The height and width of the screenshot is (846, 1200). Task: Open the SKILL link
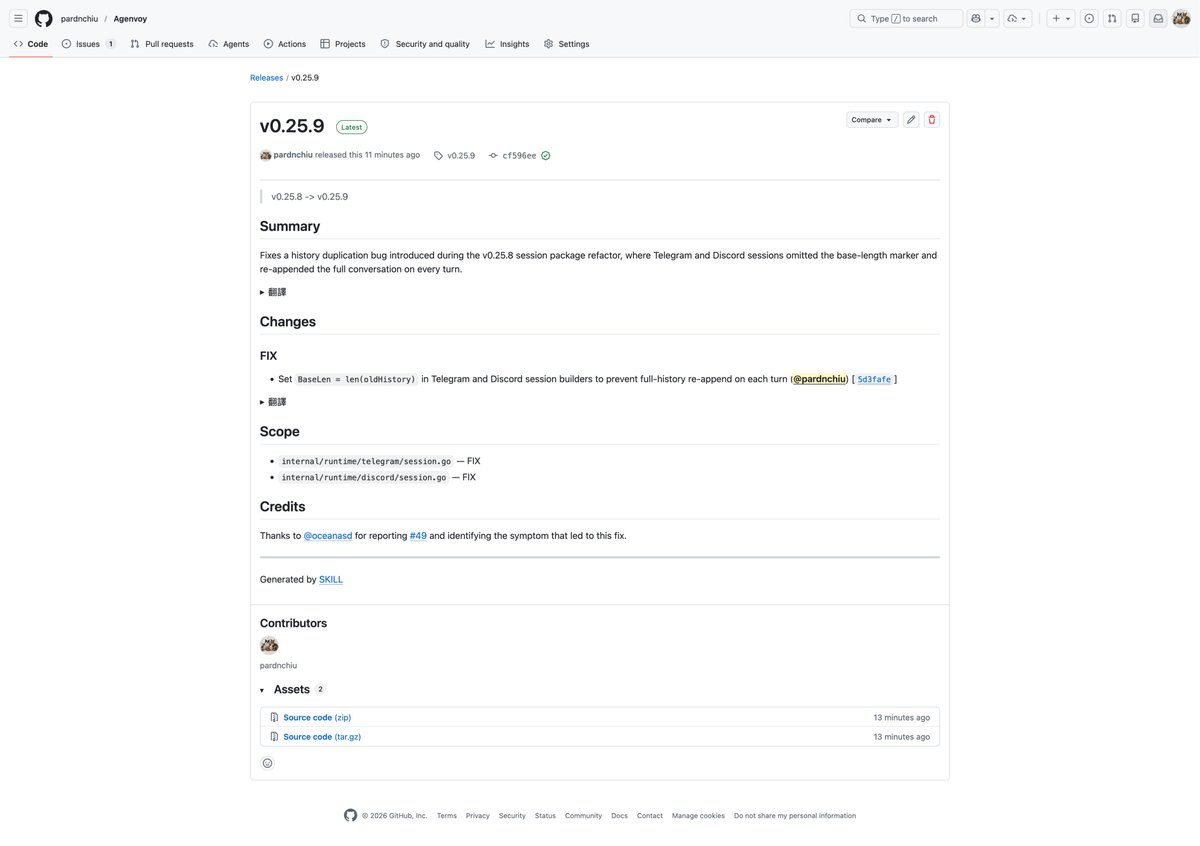(x=331, y=580)
